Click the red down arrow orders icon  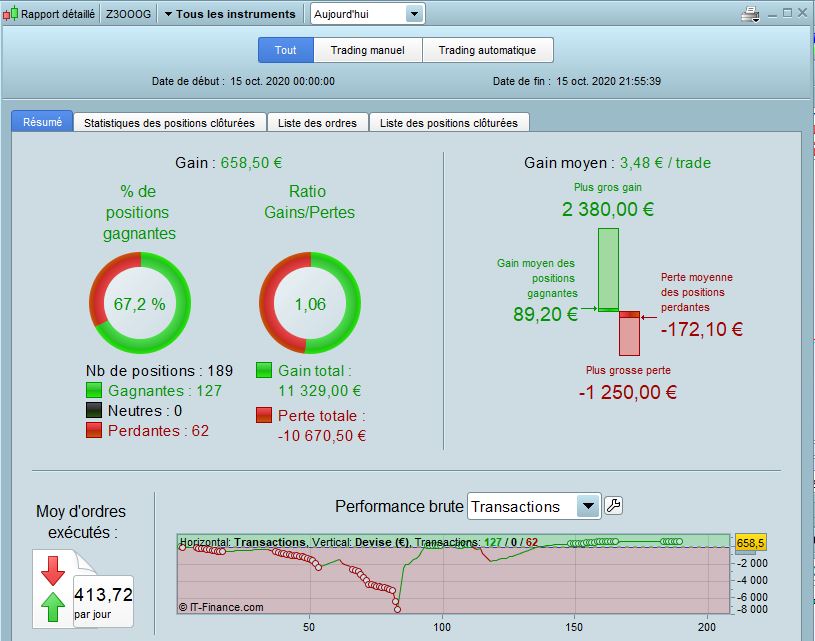(53, 571)
